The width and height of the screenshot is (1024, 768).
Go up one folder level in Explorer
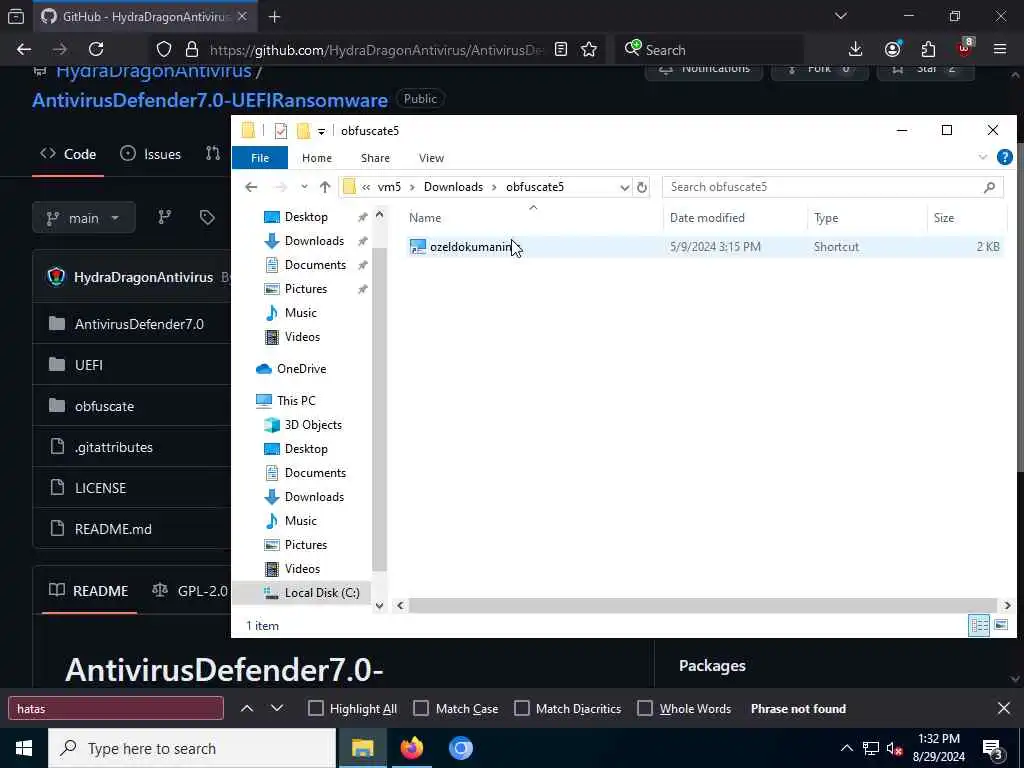point(325,187)
